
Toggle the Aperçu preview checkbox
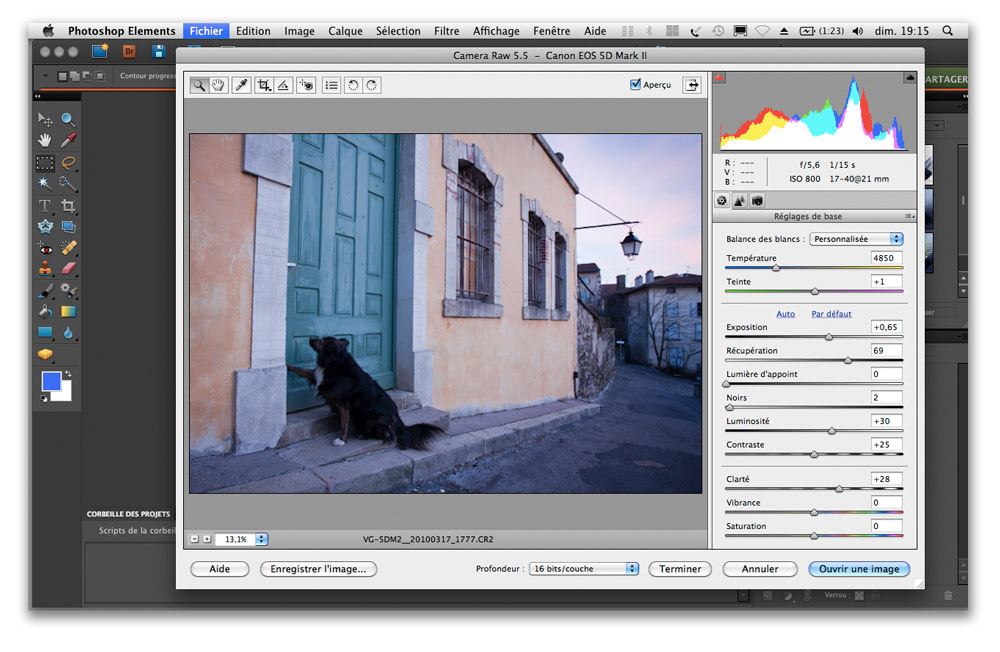(635, 84)
